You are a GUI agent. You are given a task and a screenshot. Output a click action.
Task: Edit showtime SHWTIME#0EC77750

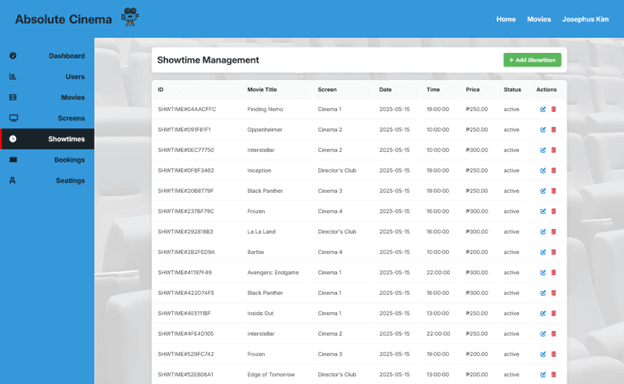(x=543, y=150)
